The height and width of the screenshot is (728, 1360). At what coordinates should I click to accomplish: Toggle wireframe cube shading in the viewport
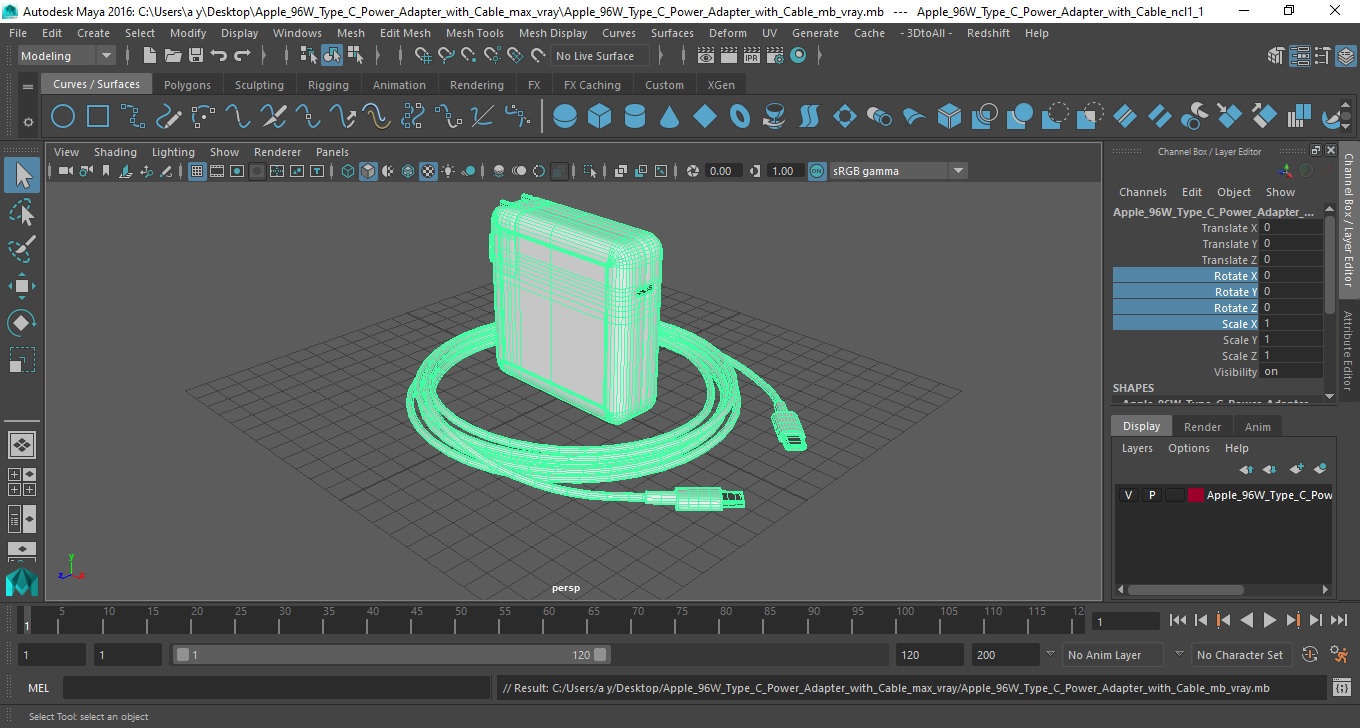(348, 171)
